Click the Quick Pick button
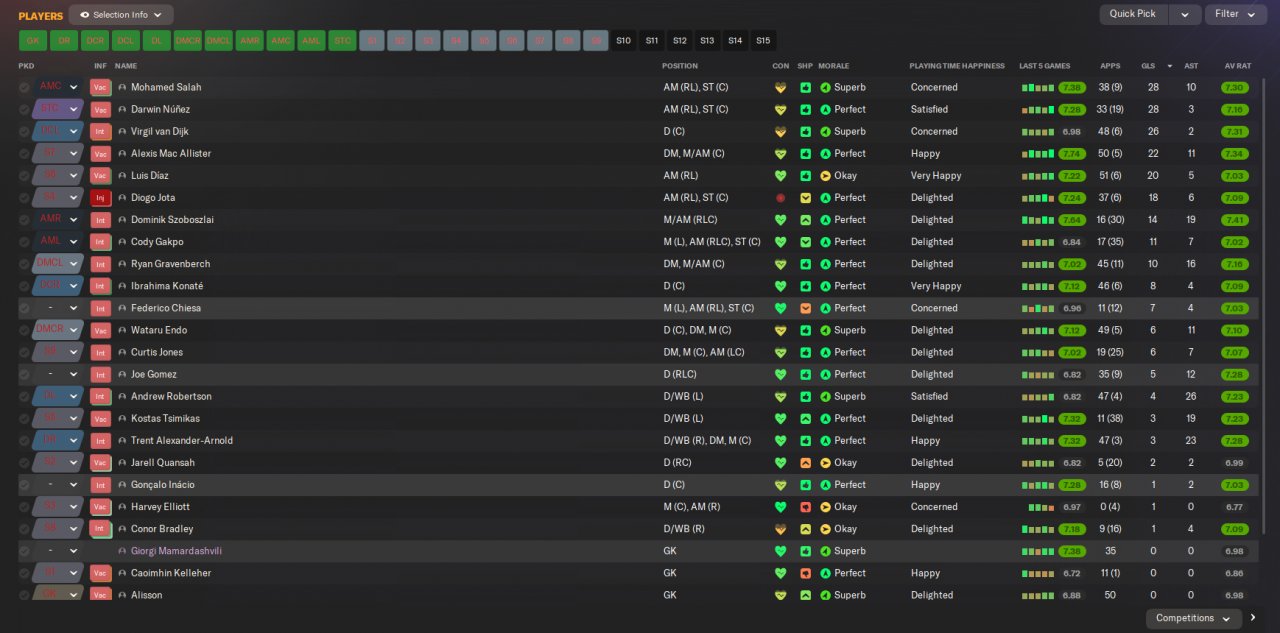The height and width of the screenshot is (633, 1280). point(1133,14)
